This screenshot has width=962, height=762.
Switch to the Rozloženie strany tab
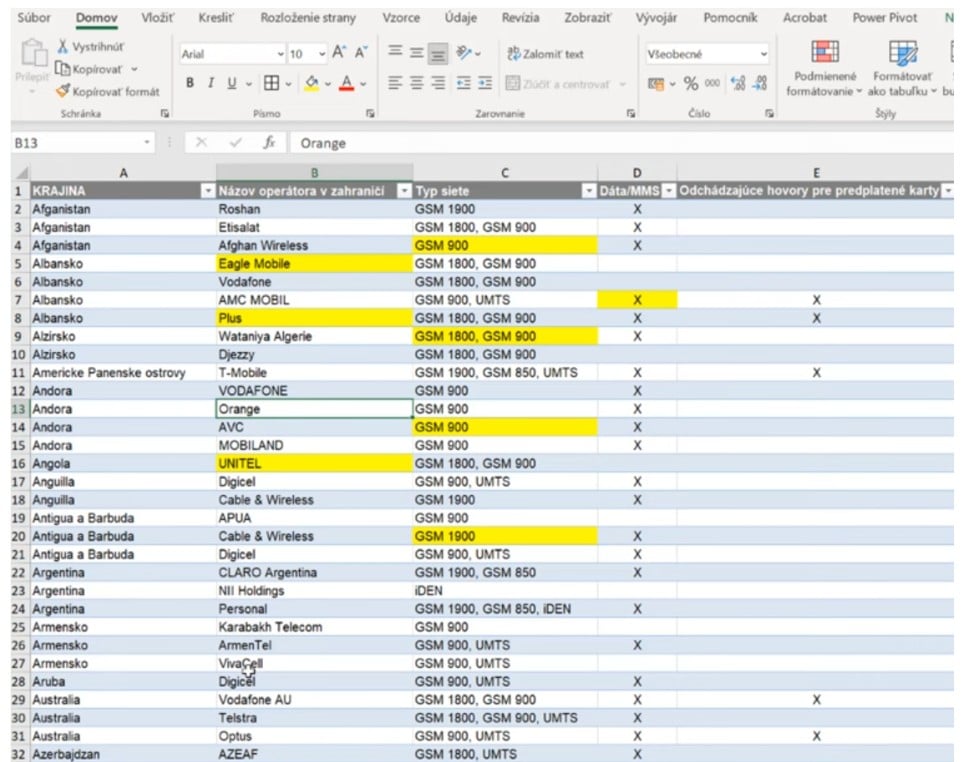(308, 18)
